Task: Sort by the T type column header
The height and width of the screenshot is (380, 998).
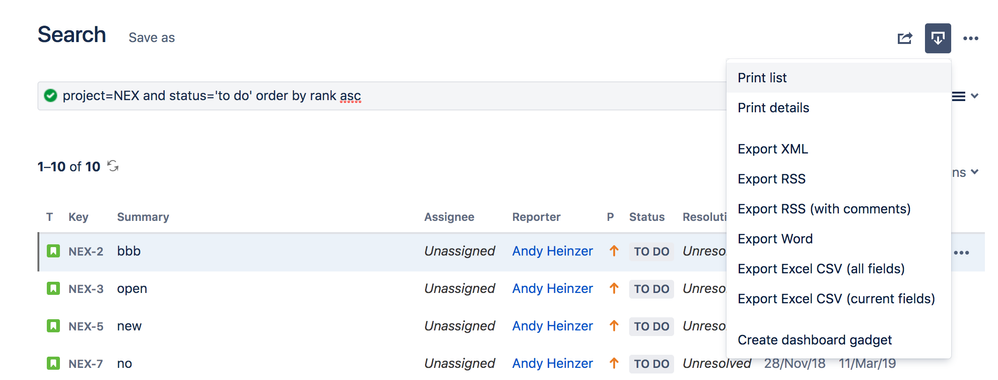Action: [50, 217]
